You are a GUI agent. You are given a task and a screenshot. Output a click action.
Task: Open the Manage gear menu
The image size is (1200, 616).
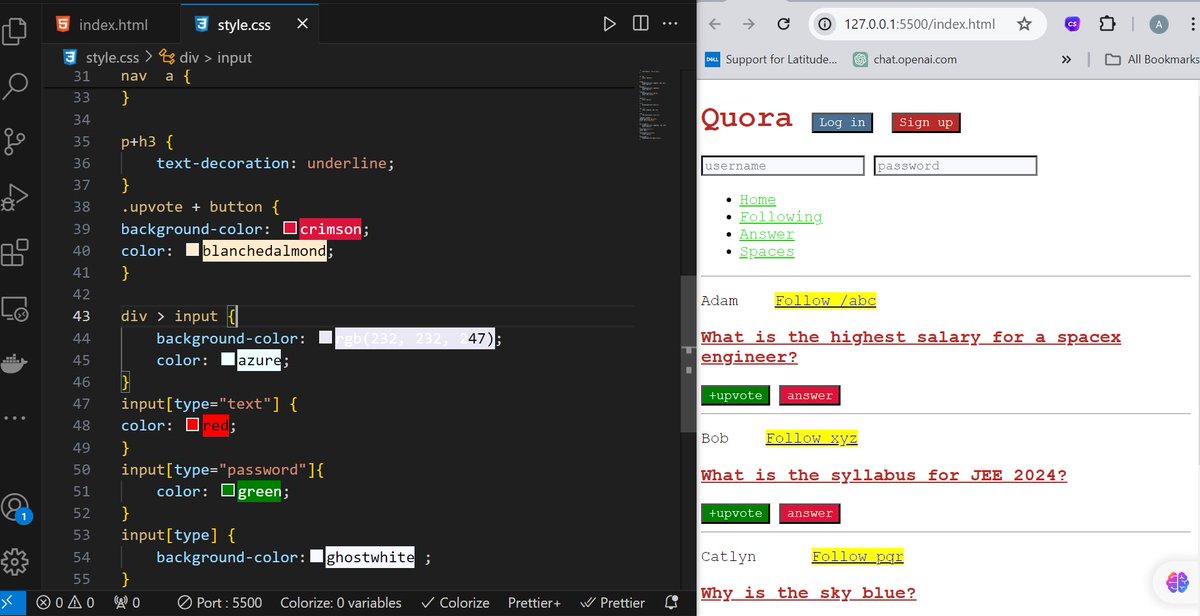(15, 561)
